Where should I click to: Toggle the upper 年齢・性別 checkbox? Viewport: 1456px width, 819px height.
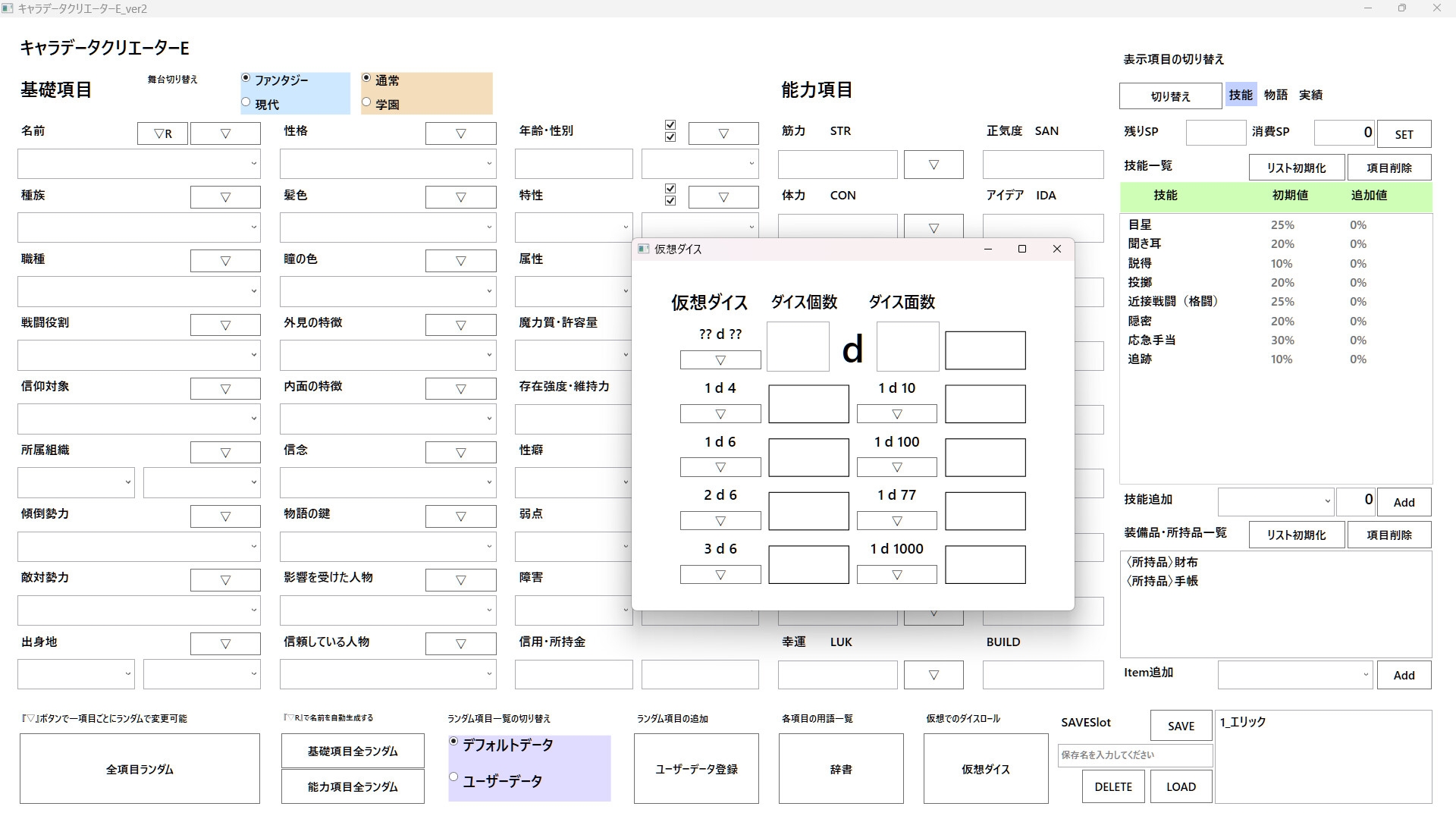(x=670, y=124)
